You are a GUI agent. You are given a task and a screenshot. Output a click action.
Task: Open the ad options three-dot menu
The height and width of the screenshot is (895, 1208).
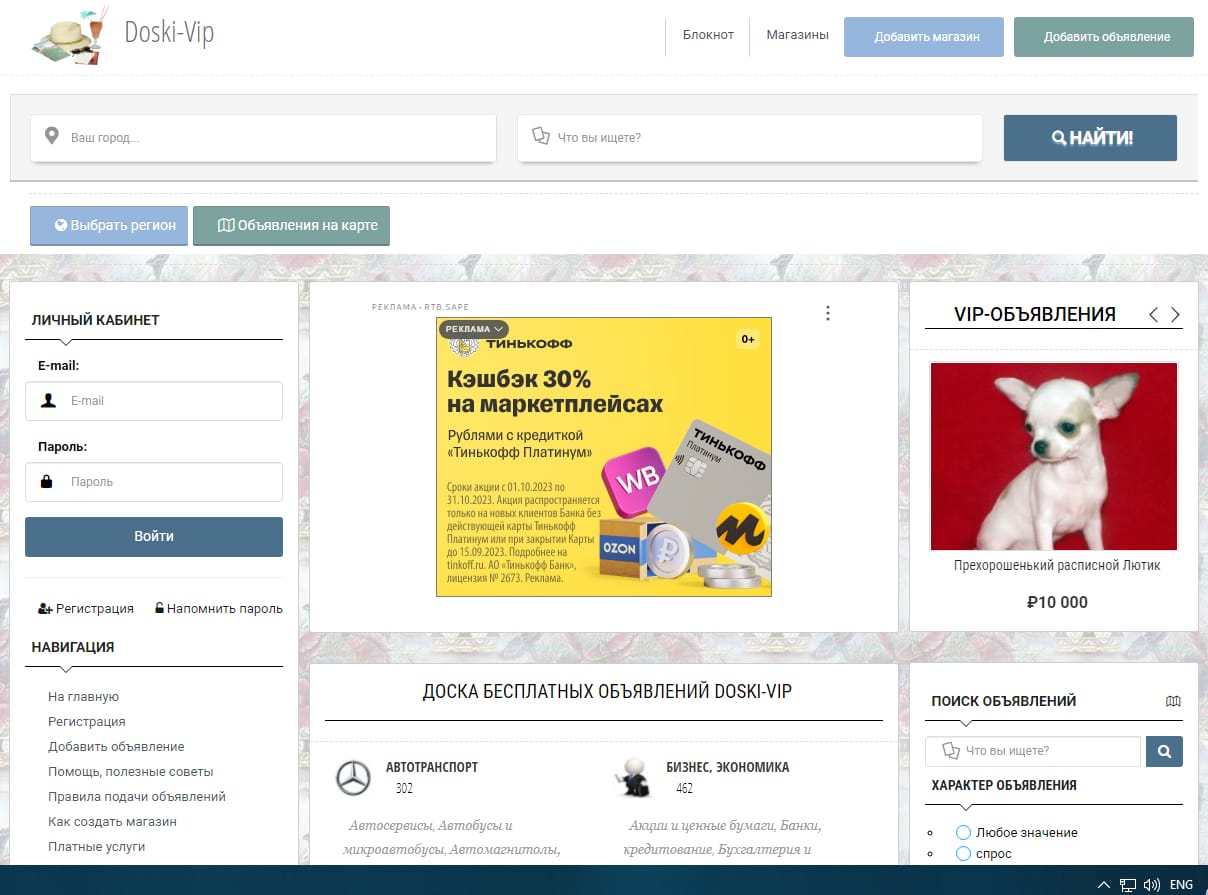[x=827, y=313]
